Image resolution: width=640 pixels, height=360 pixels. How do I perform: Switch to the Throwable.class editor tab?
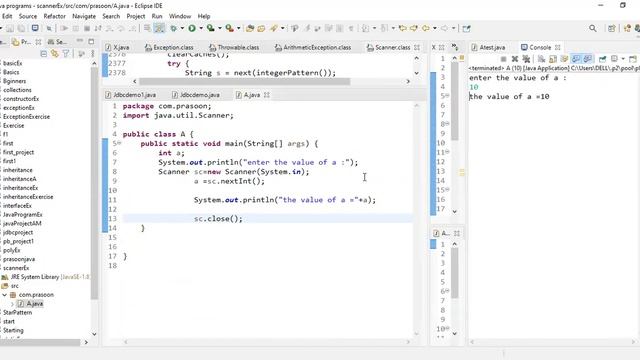coord(234,47)
